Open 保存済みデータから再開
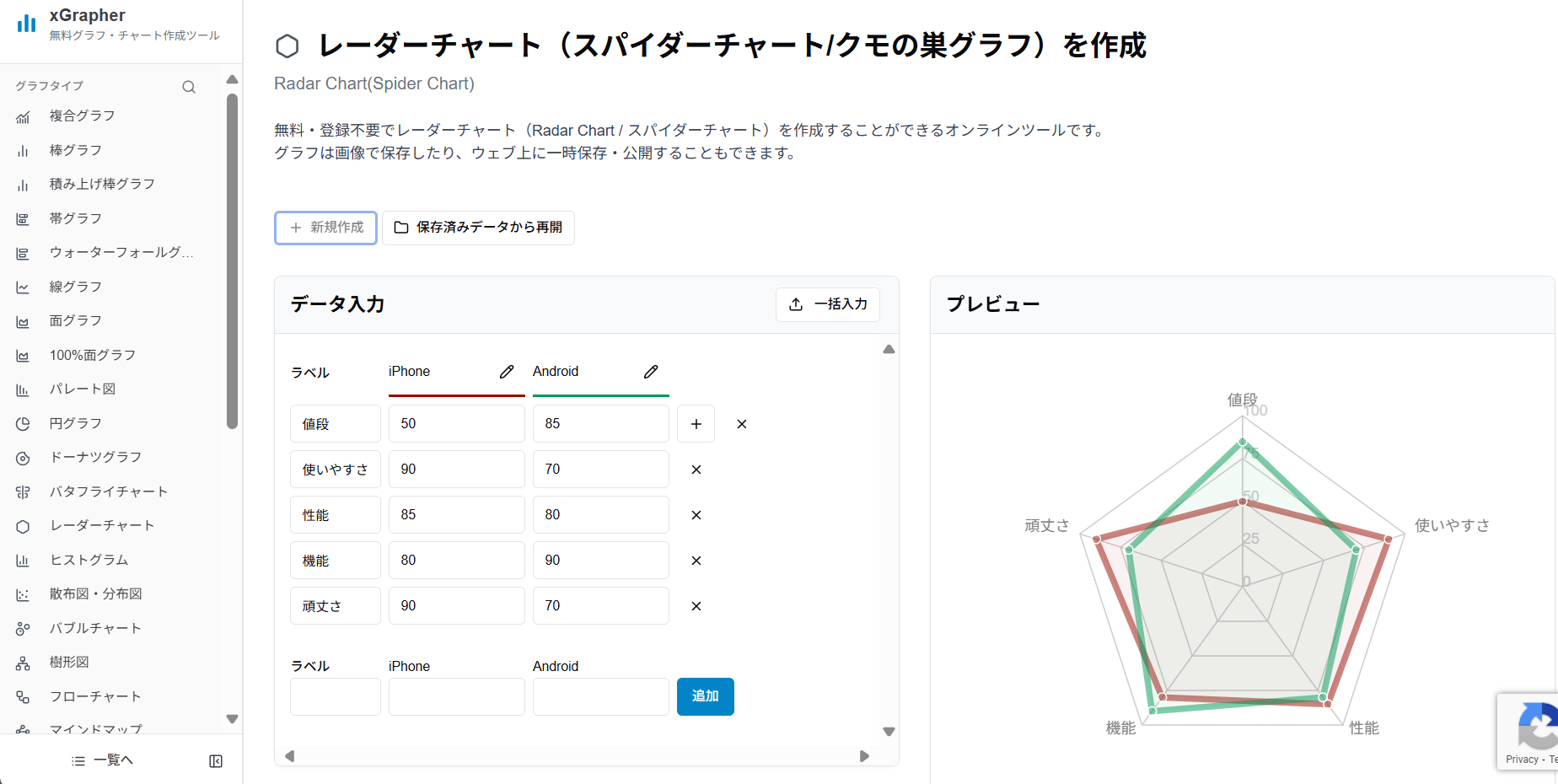Image resolution: width=1558 pixels, height=784 pixels. pos(478,228)
